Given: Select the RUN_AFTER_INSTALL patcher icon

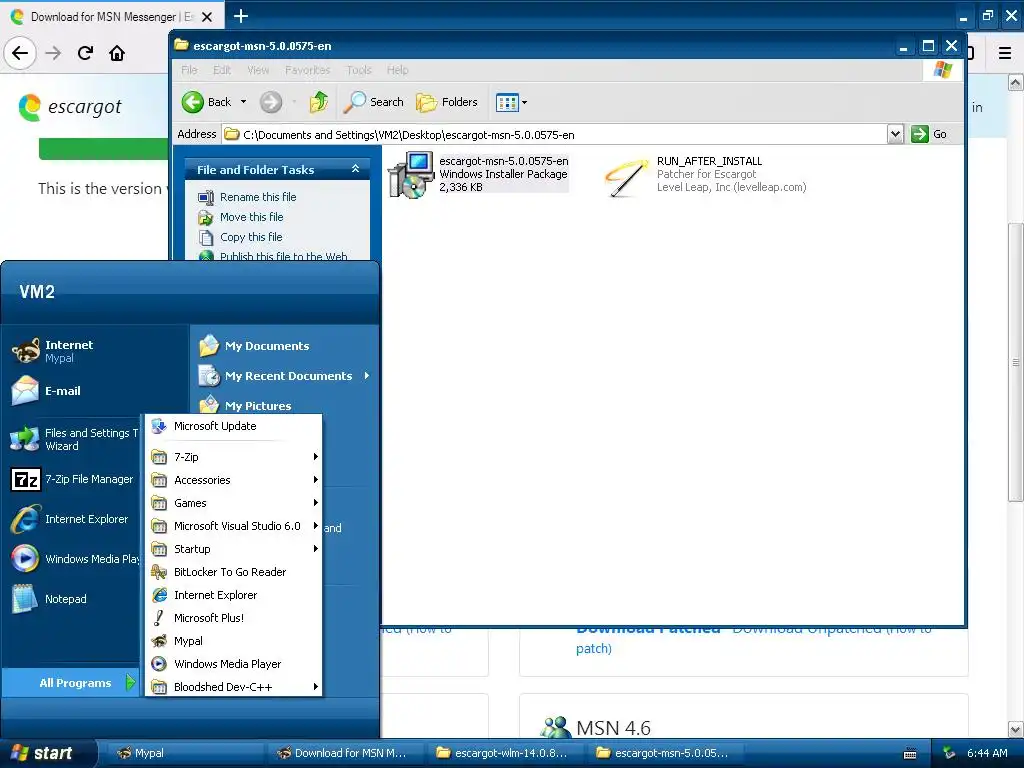Looking at the screenshot, I should coord(626,176).
